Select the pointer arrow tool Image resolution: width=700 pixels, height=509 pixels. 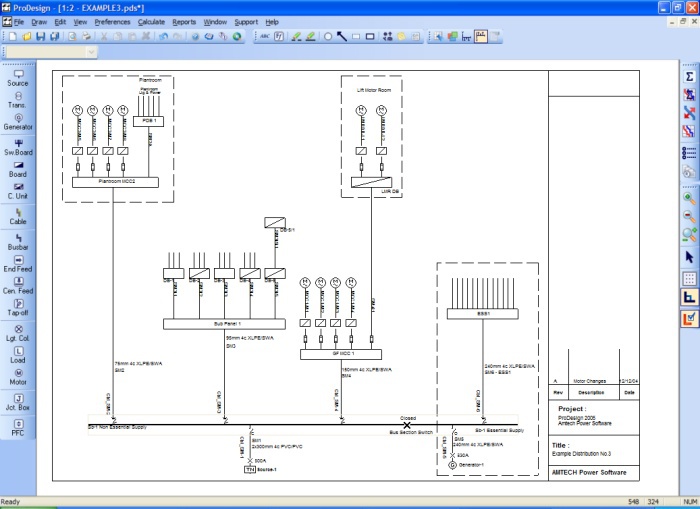689,257
